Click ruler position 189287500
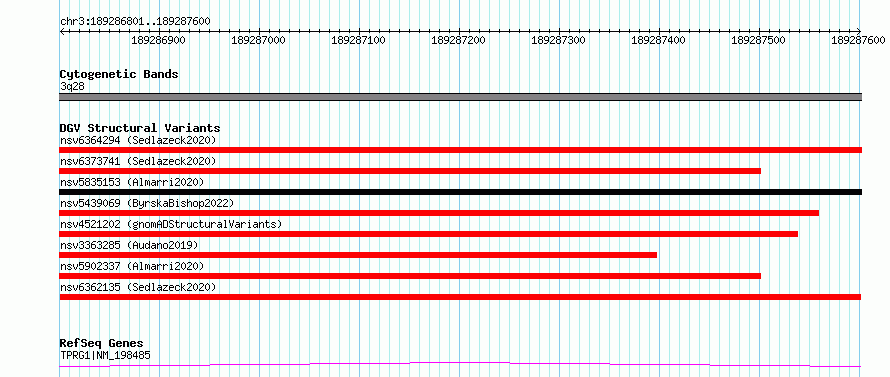 click(758, 40)
